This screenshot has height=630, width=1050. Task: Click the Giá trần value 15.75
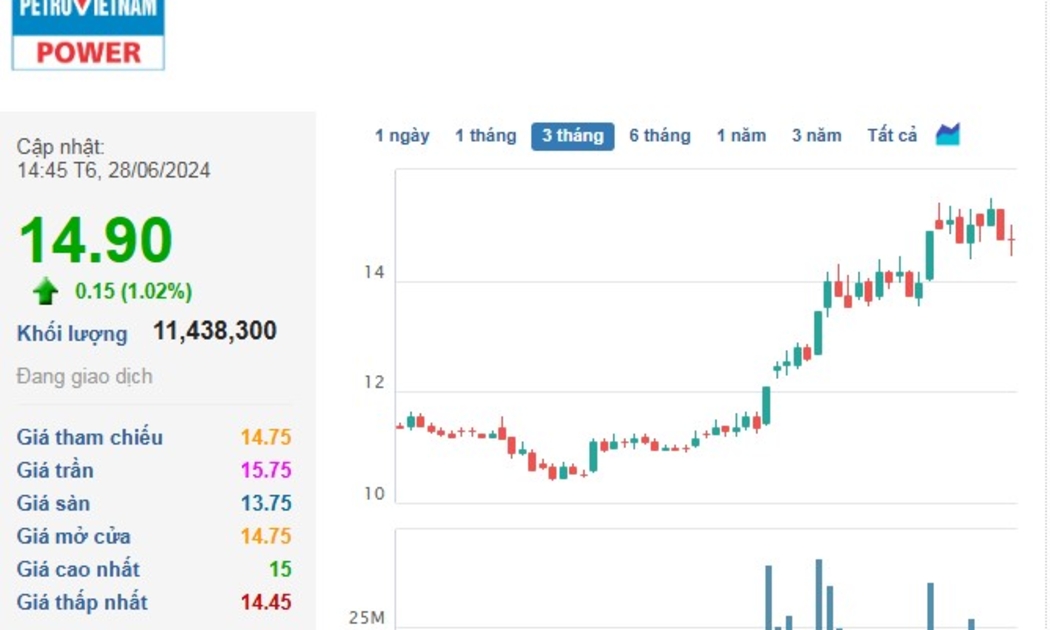tap(266, 470)
